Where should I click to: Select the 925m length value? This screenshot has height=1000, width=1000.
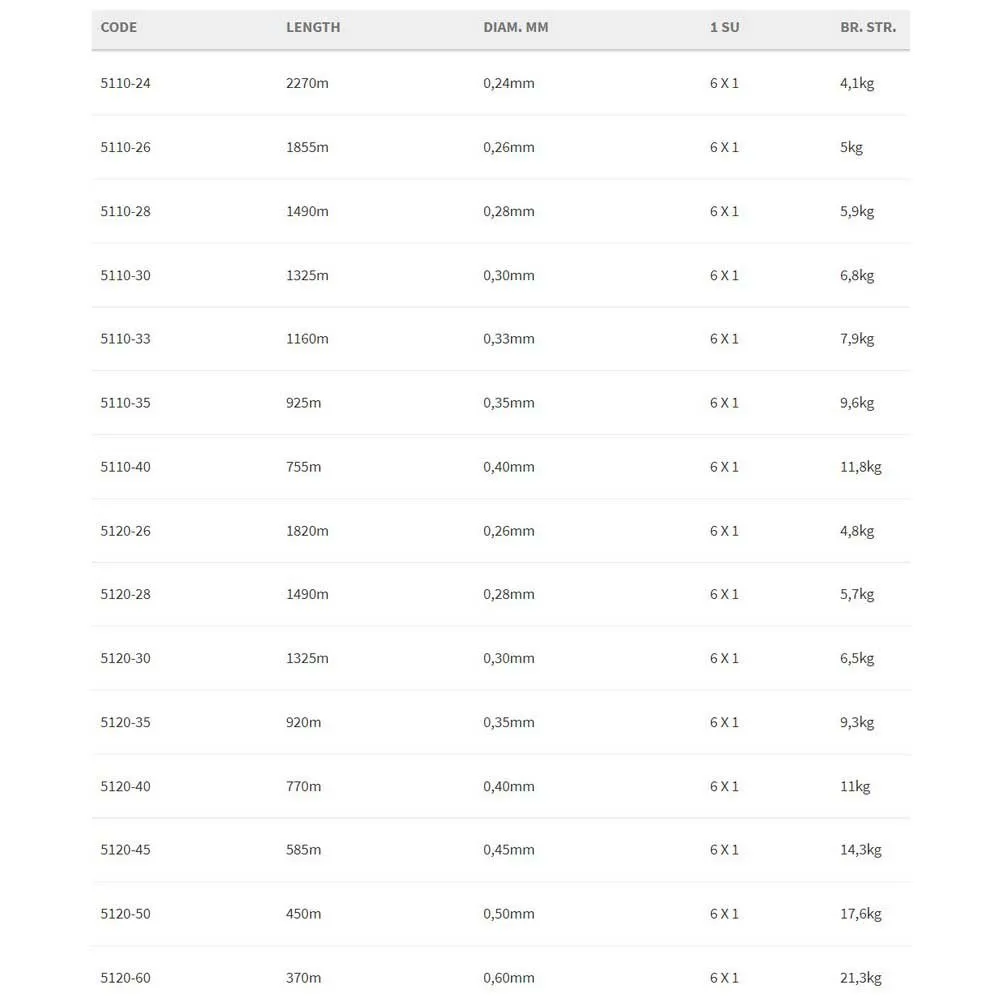click(x=304, y=403)
